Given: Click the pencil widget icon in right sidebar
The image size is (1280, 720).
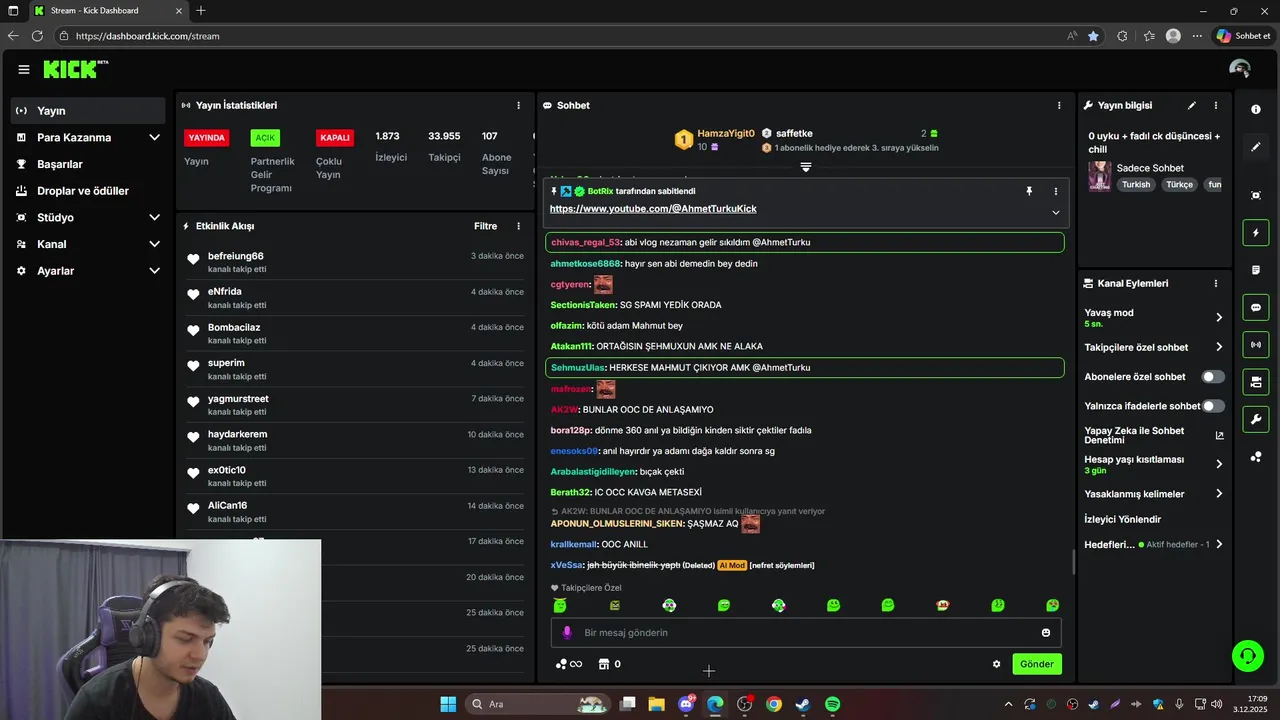Looking at the screenshot, I should point(1256,147).
